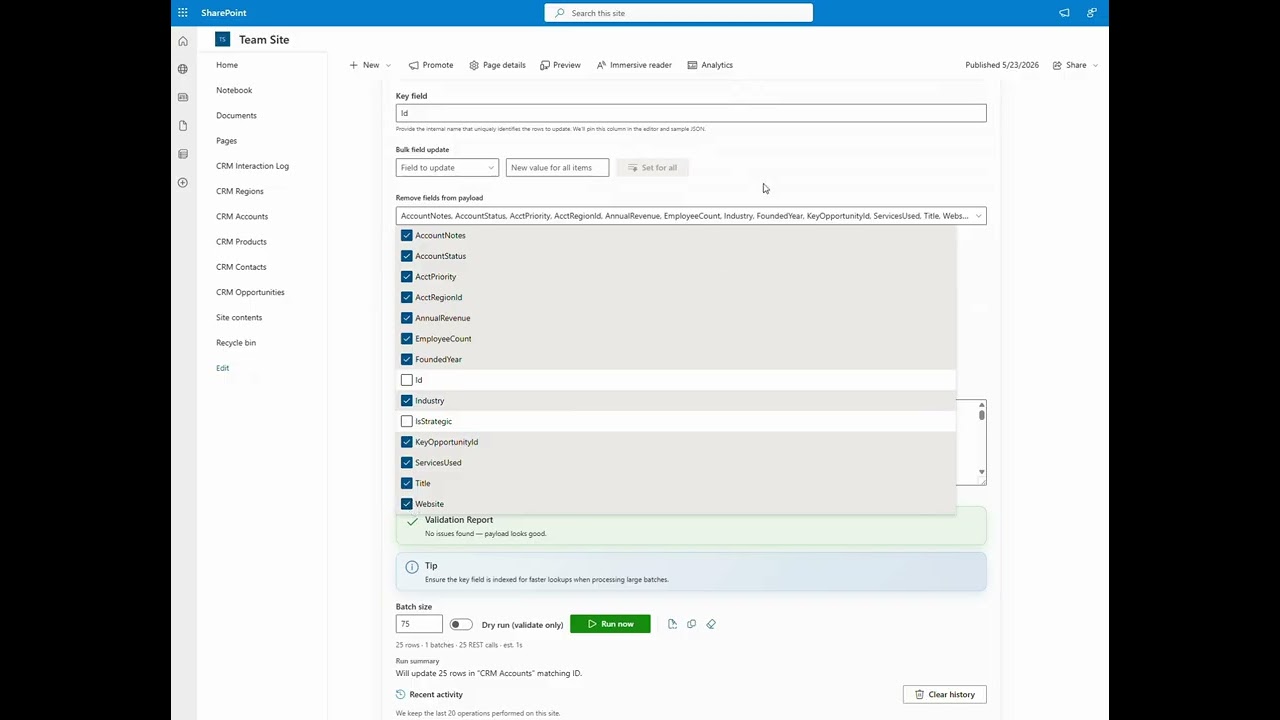Viewport: 1280px width, 720px height.
Task: Click the eraser clear icon beside Run now
Action: point(711,624)
